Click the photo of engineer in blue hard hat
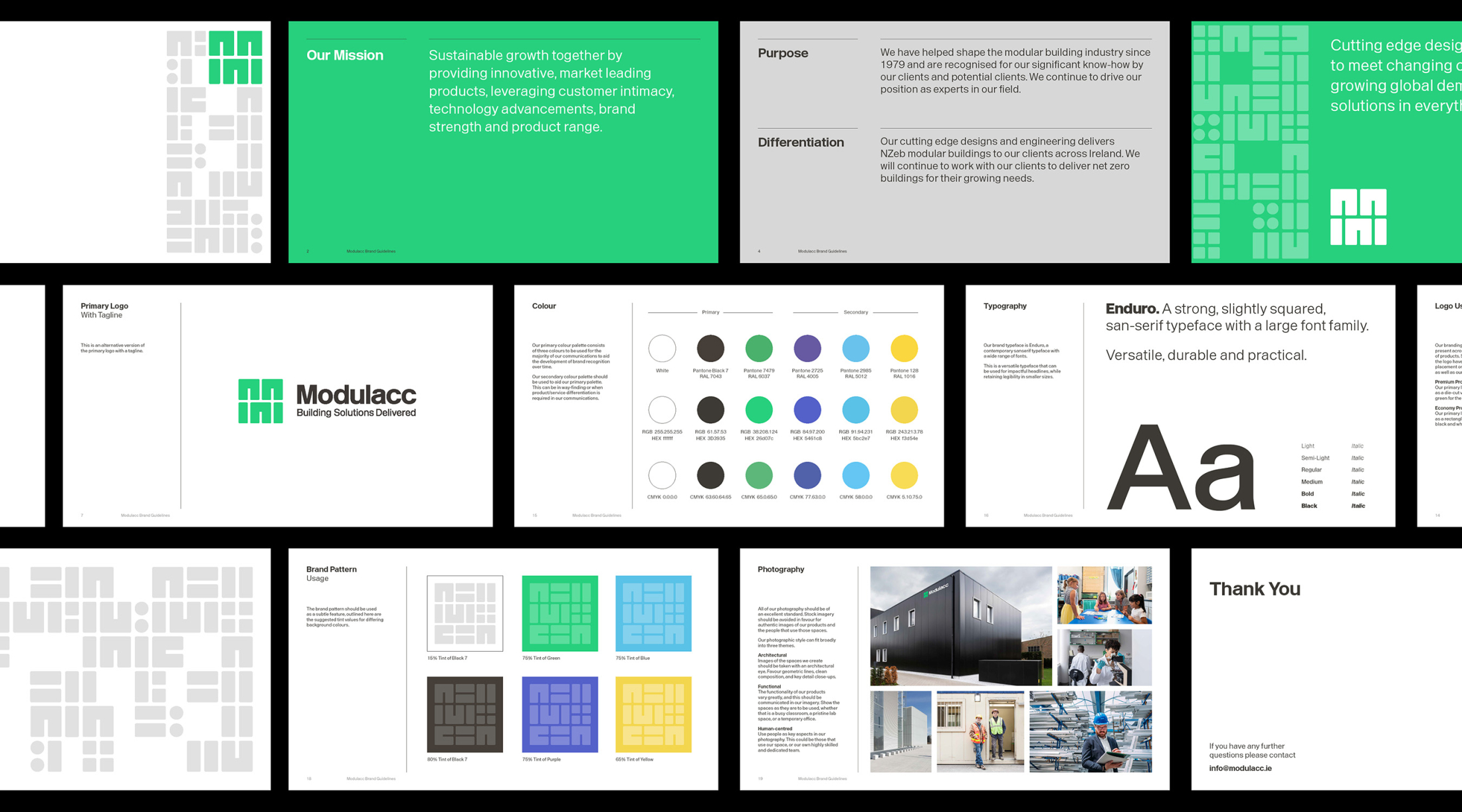 click(x=1091, y=732)
